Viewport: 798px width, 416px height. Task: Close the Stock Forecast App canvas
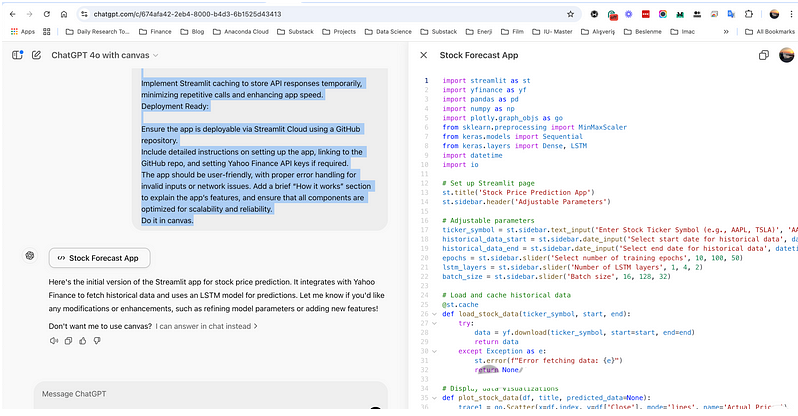click(x=423, y=55)
